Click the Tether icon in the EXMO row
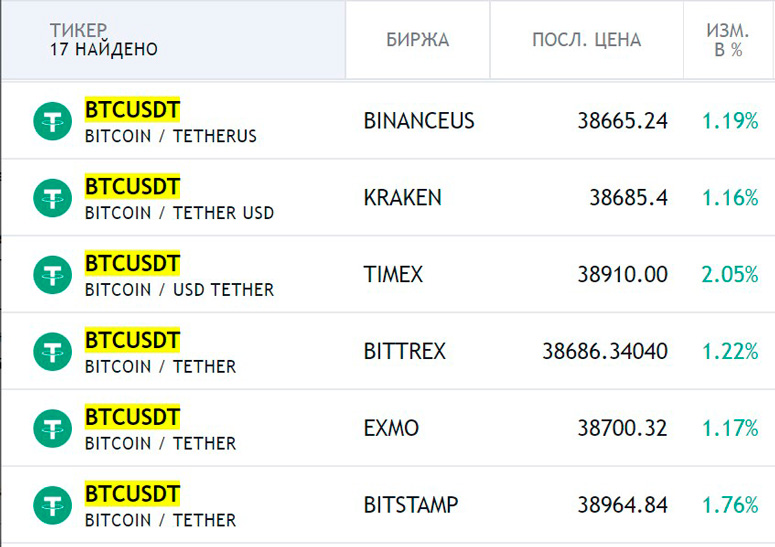775x547 pixels. click(52, 428)
